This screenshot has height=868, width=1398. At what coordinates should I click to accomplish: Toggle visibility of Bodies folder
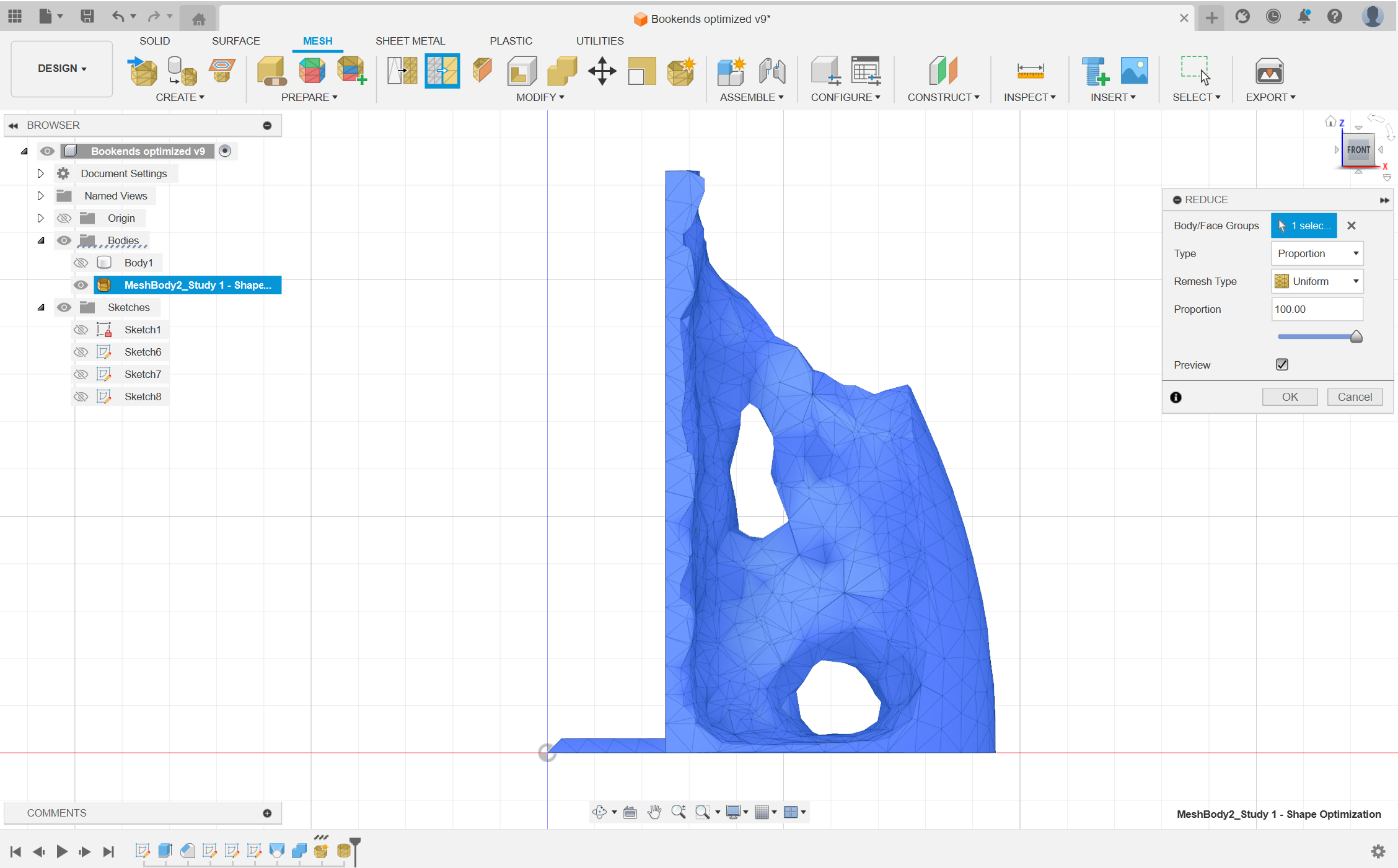(x=64, y=240)
